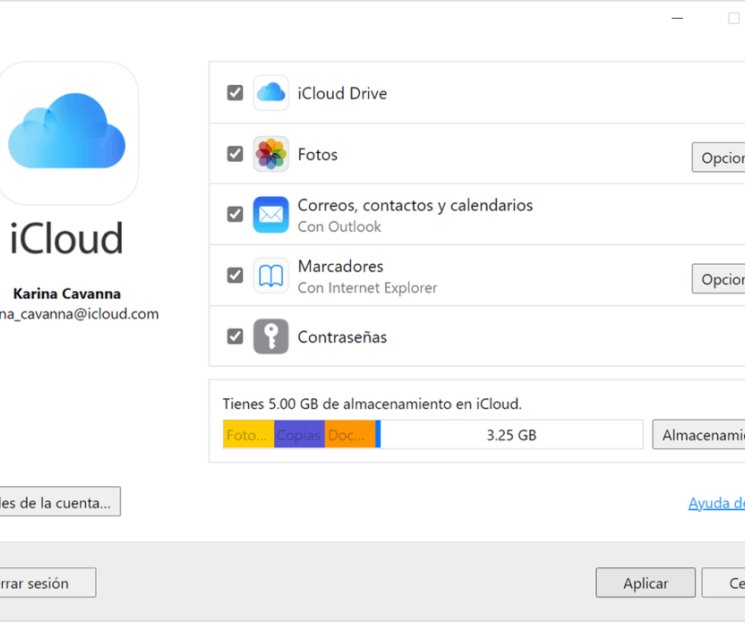The width and height of the screenshot is (745, 622).
Task: Minimize the iCloud window
Action: pos(677,18)
